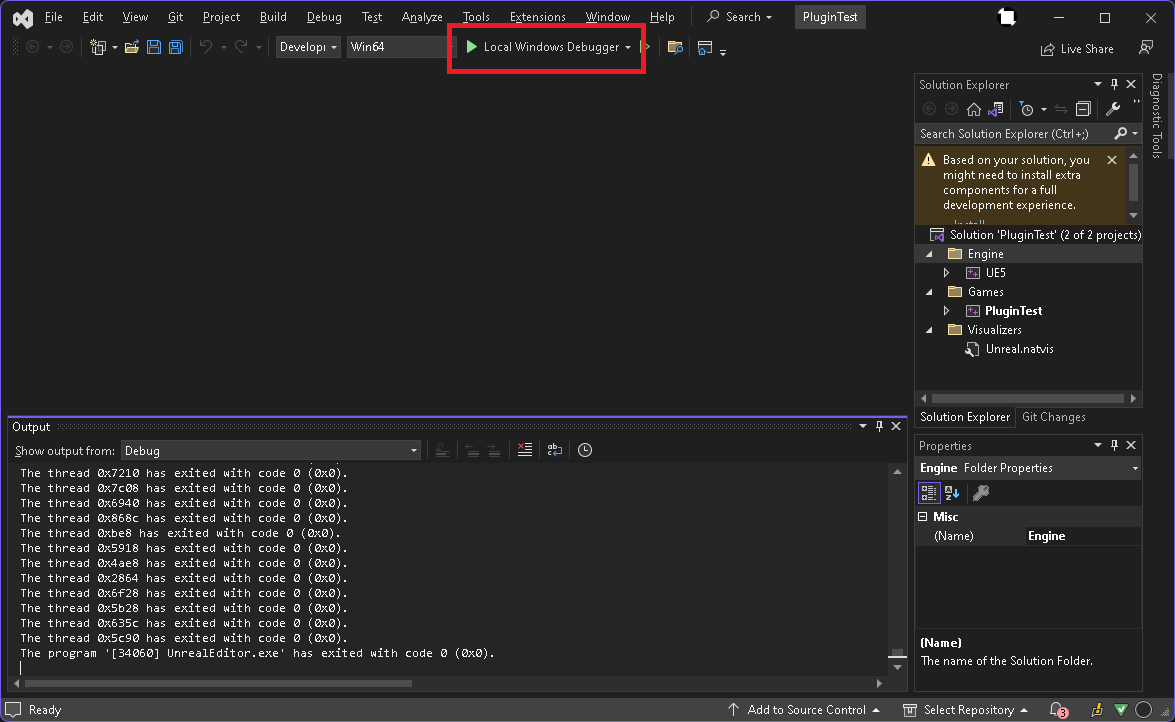Open the Development configuration dropdown
Screen dimensions: 1175x722
click(x=308, y=46)
